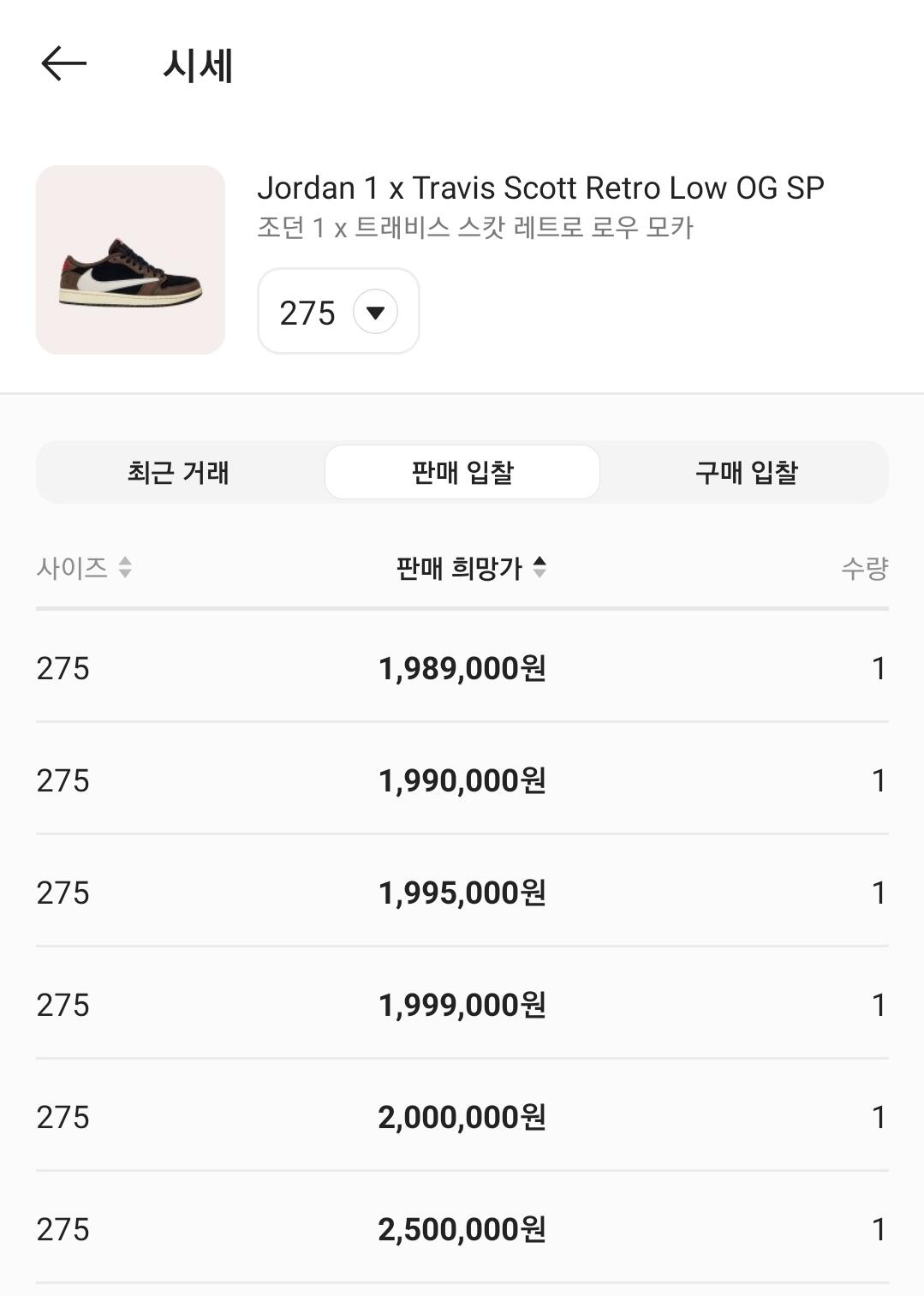The height and width of the screenshot is (1296, 924).
Task: Select the 1,999,000원 sell bid row
Action: click(x=462, y=1005)
